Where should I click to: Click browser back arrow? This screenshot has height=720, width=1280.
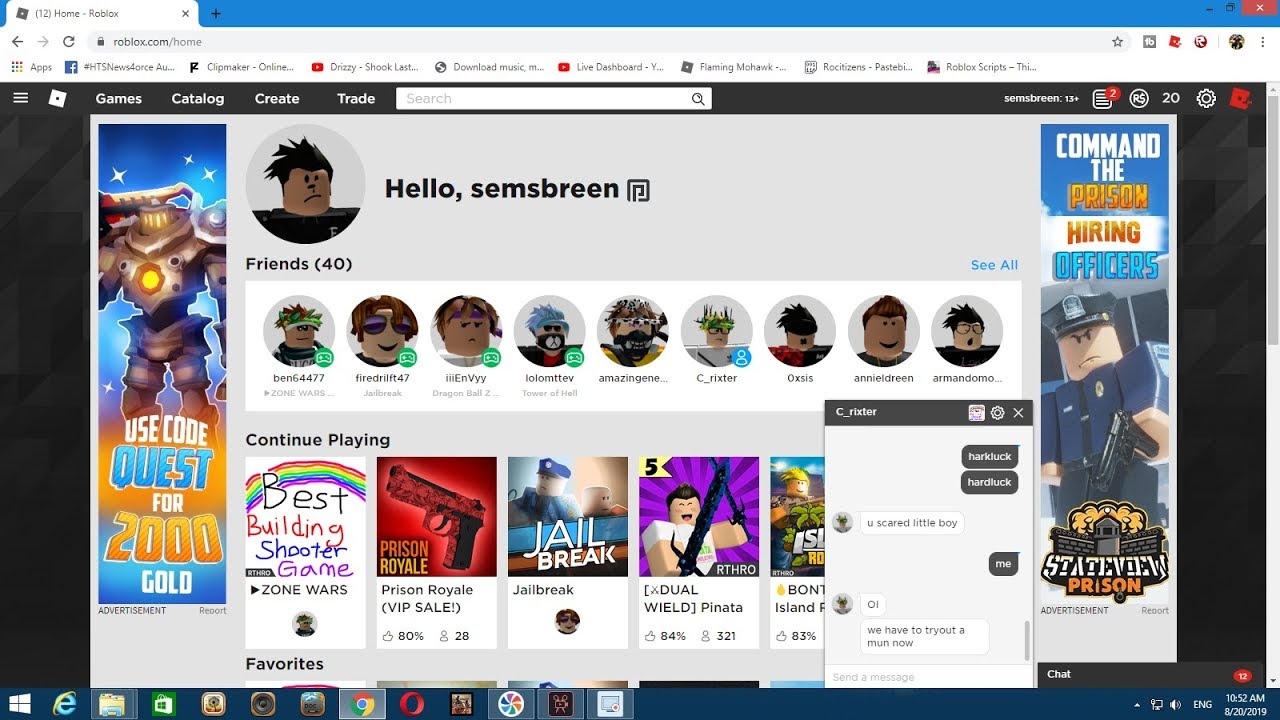pos(17,42)
